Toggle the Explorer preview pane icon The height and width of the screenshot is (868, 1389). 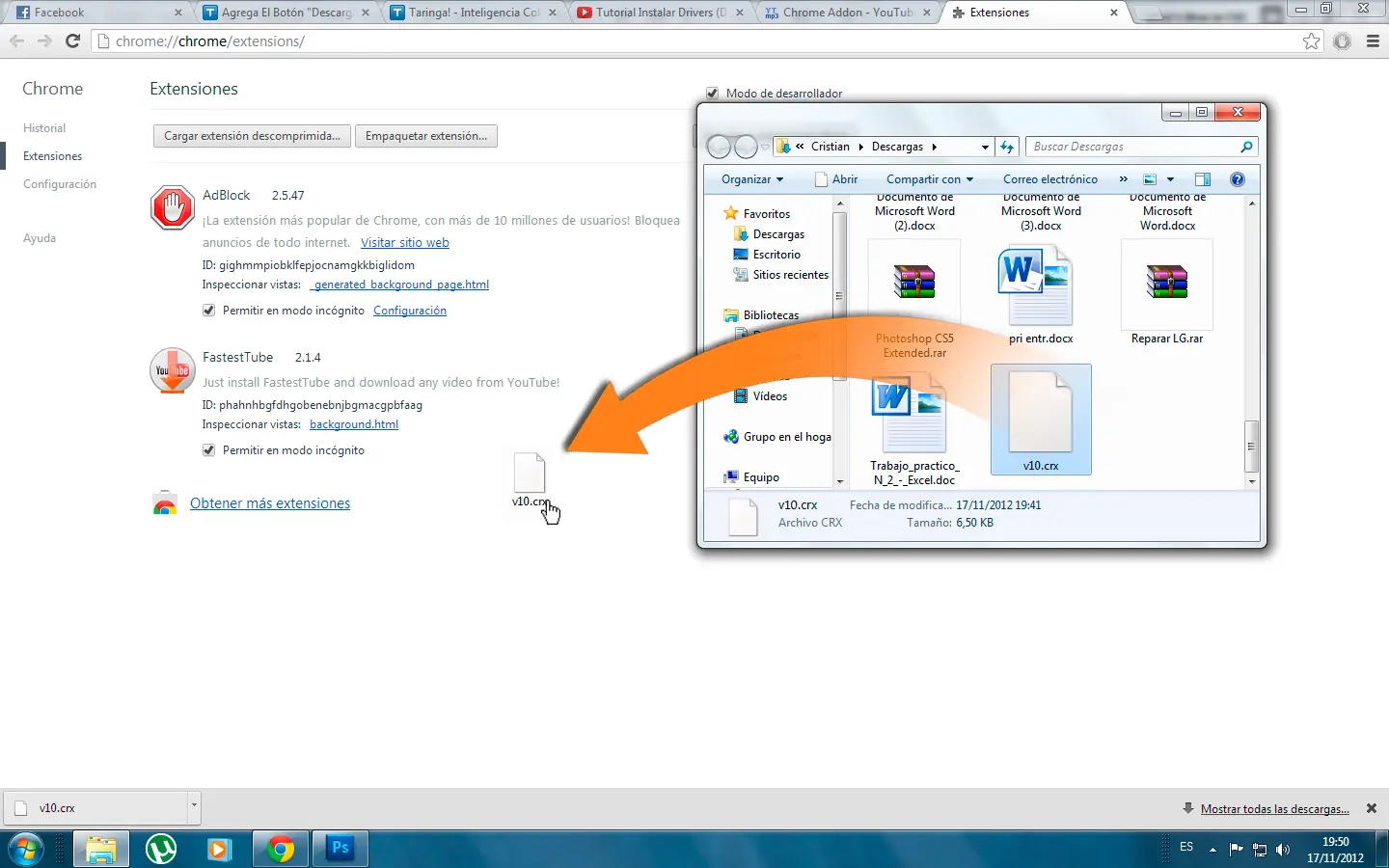[1203, 179]
